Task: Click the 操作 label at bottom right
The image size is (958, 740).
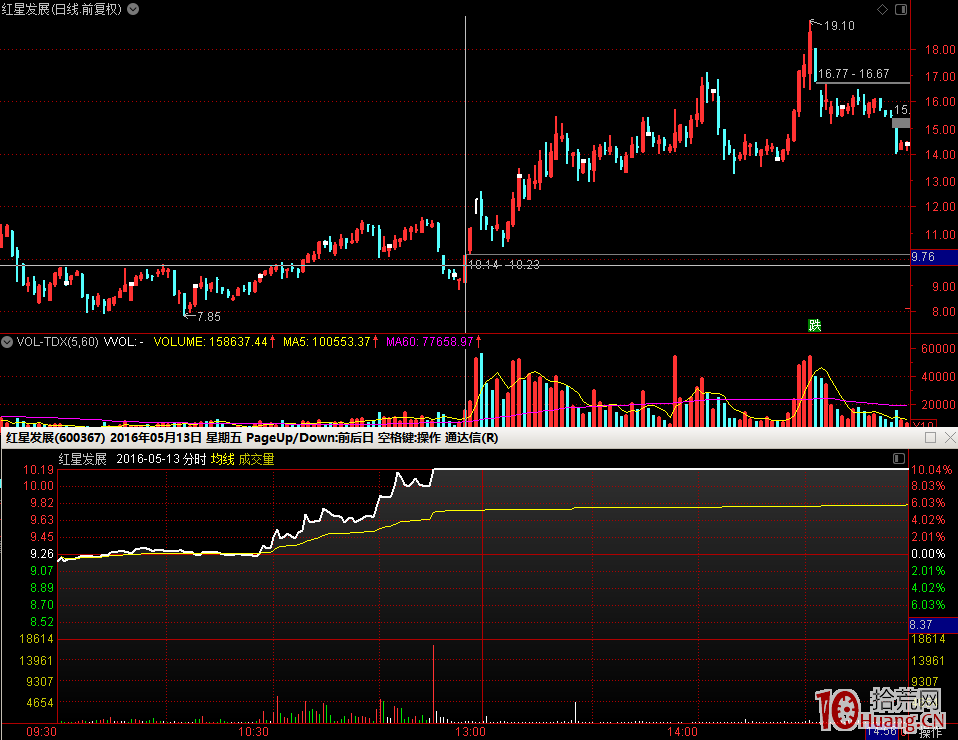Action: pos(930,732)
